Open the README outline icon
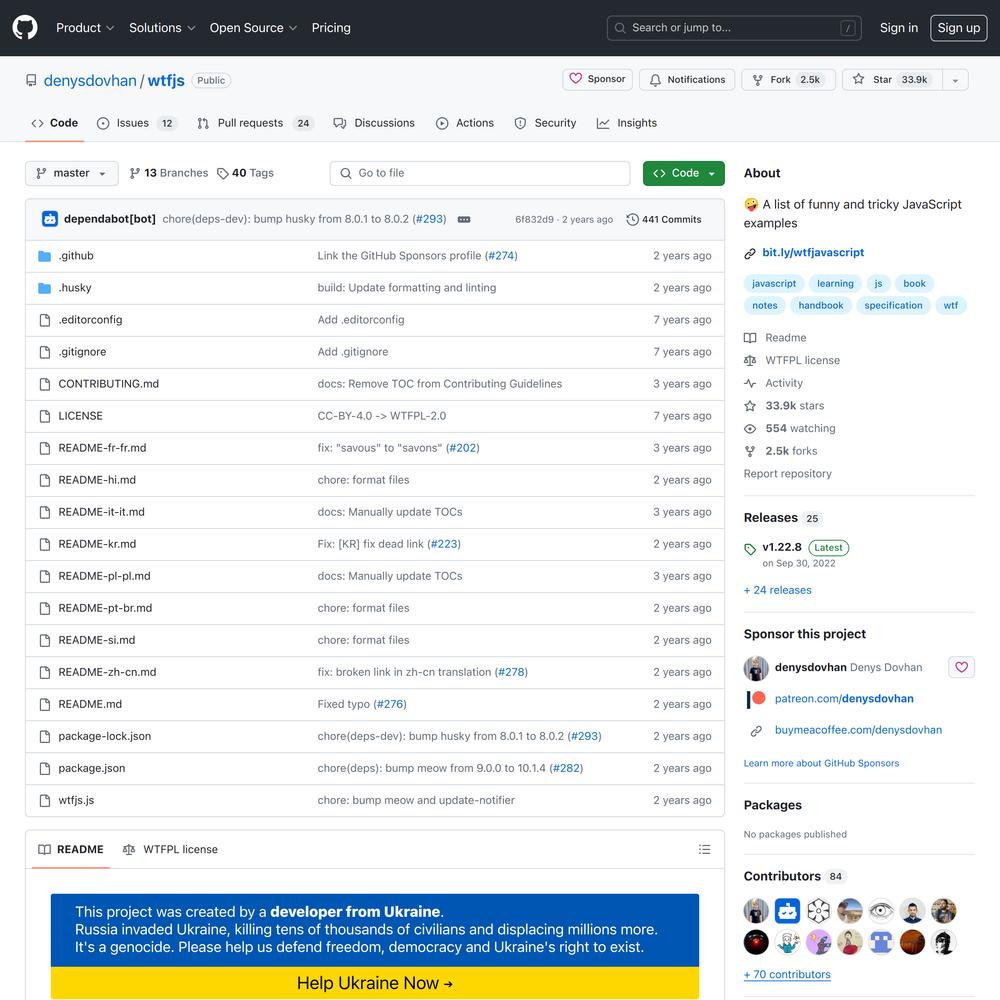The height and width of the screenshot is (1000, 1000). click(704, 849)
